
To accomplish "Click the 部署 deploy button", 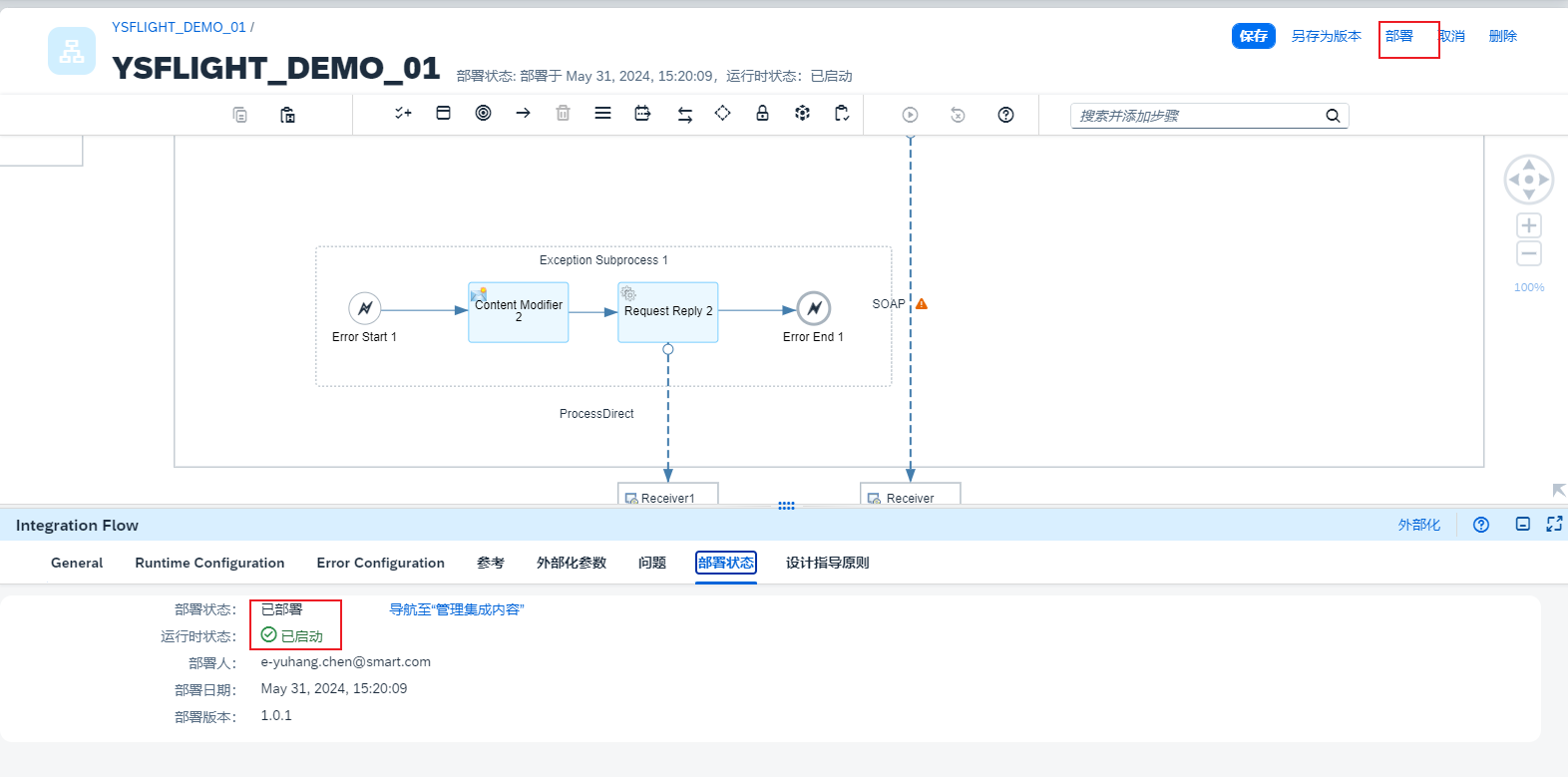I will (x=1398, y=36).
